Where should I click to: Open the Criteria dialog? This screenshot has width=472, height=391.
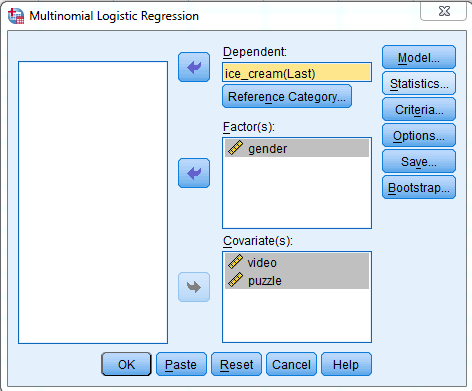[419, 109]
